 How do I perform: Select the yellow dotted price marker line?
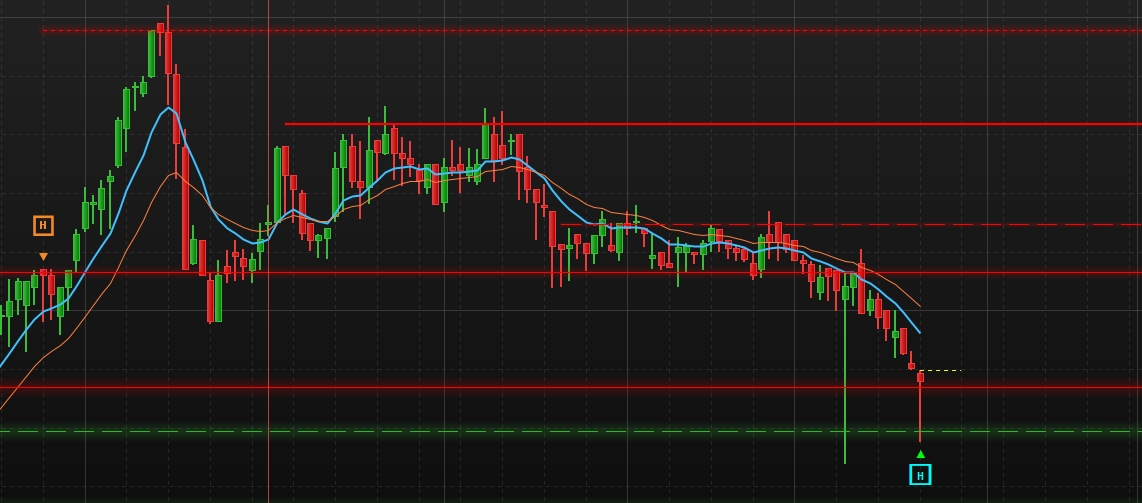click(x=941, y=371)
